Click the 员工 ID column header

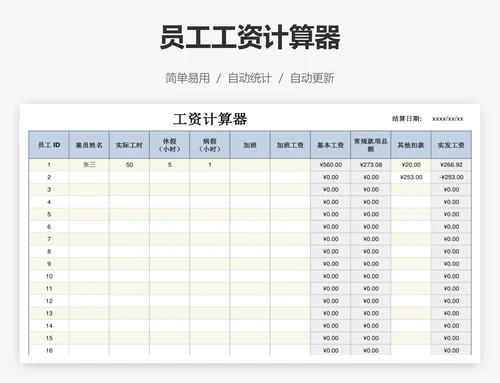click(49, 145)
